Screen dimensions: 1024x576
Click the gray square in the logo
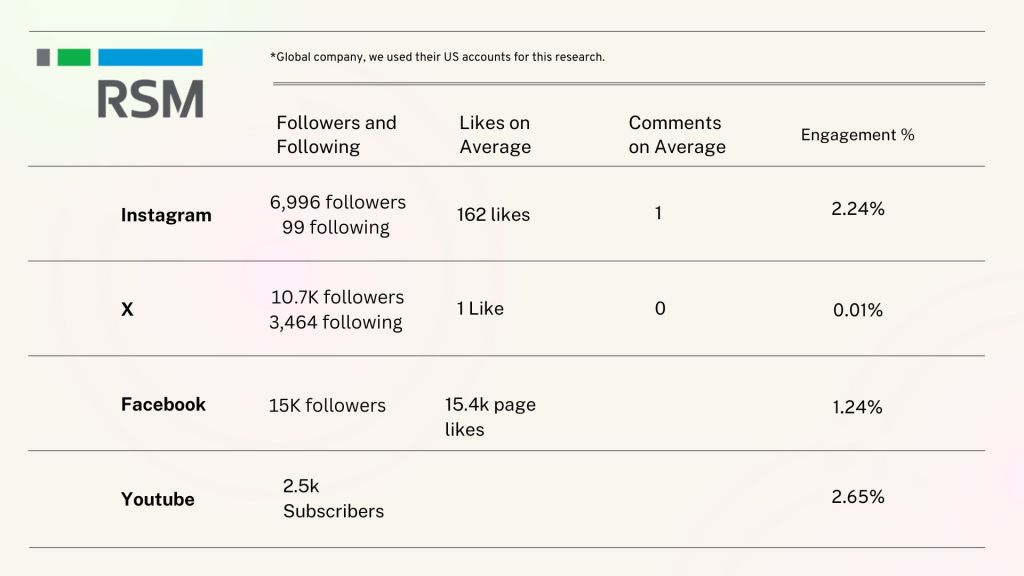click(x=43, y=58)
